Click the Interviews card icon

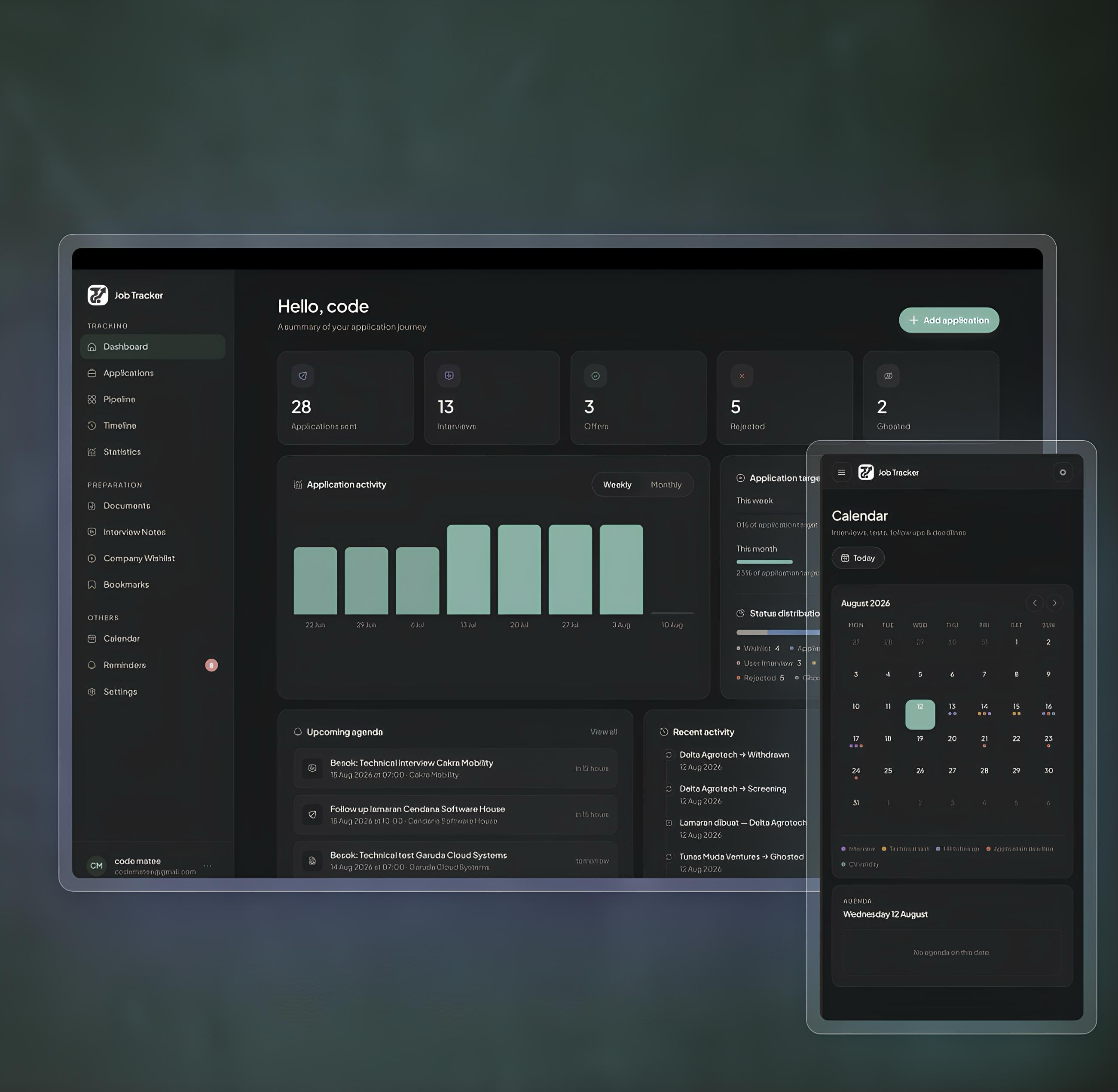pyautogui.click(x=449, y=375)
